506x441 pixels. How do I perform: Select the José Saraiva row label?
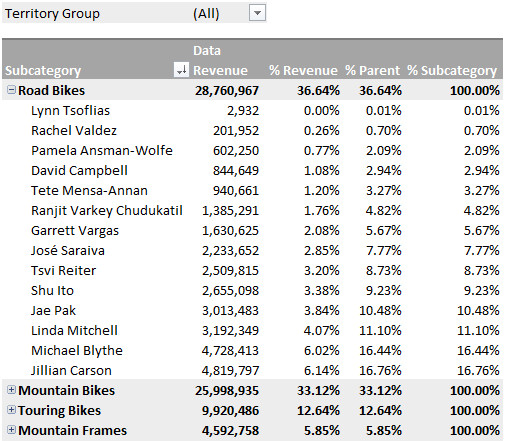tap(68, 250)
